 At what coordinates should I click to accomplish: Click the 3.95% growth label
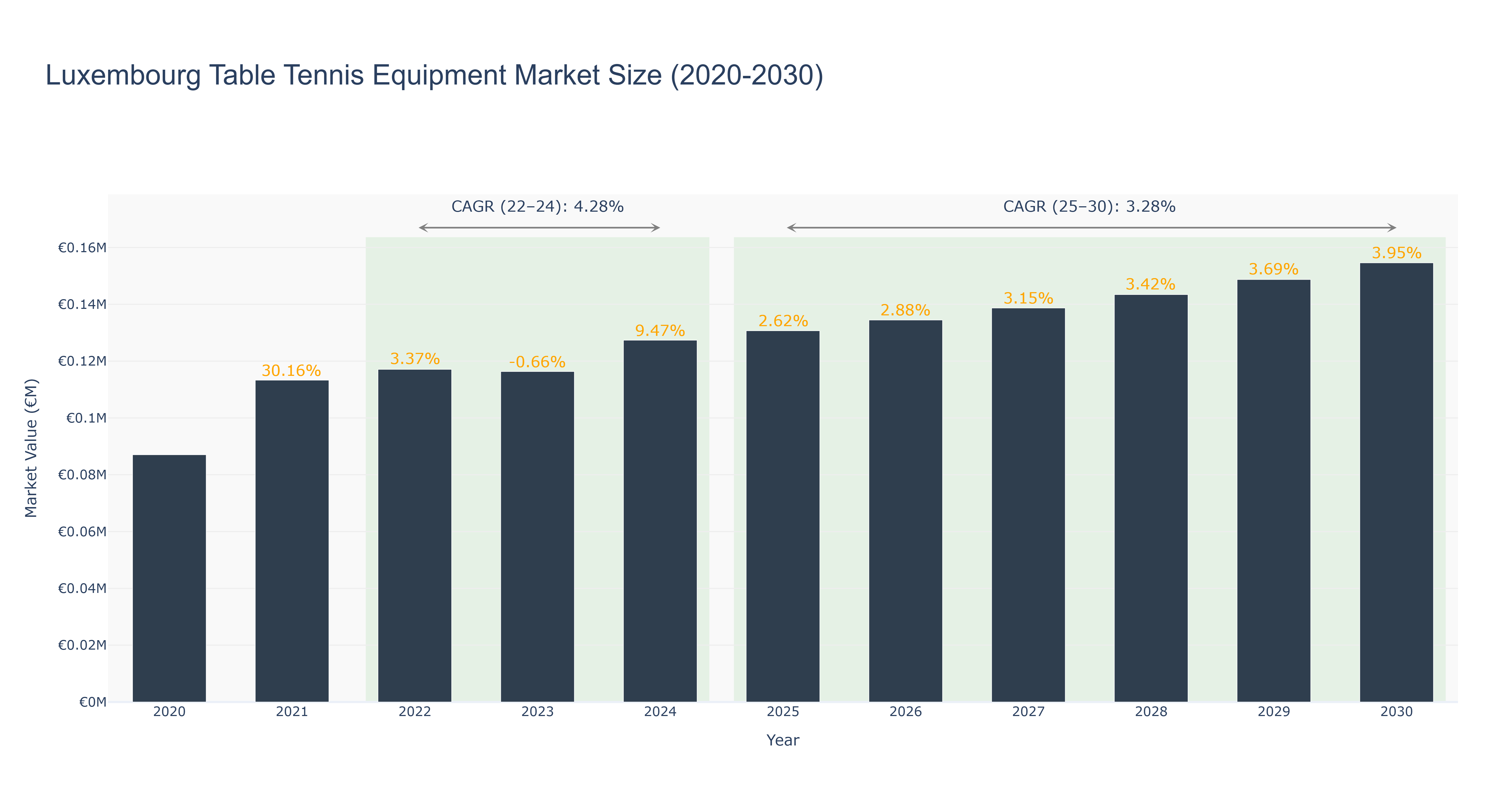point(1396,254)
